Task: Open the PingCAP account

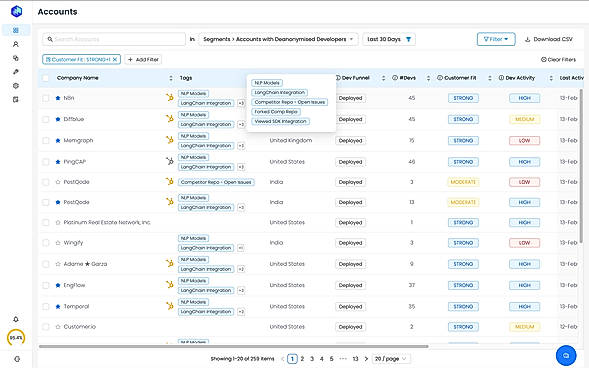Action: (x=74, y=162)
